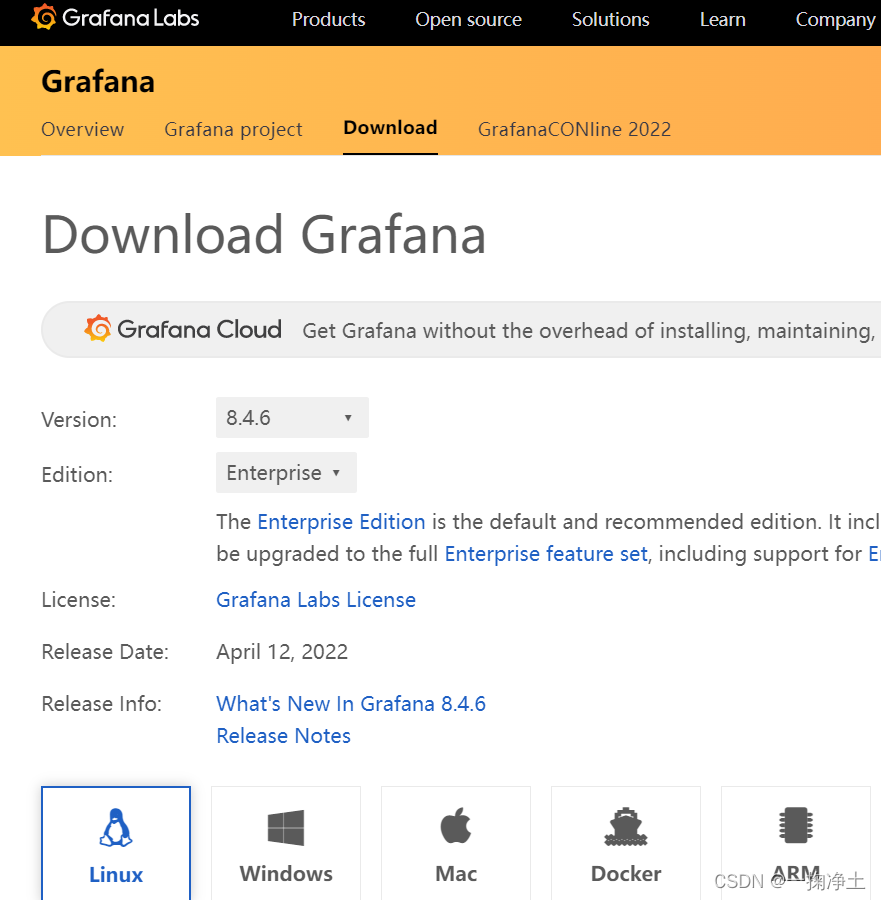Select the Windows logo icon

click(286, 828)
